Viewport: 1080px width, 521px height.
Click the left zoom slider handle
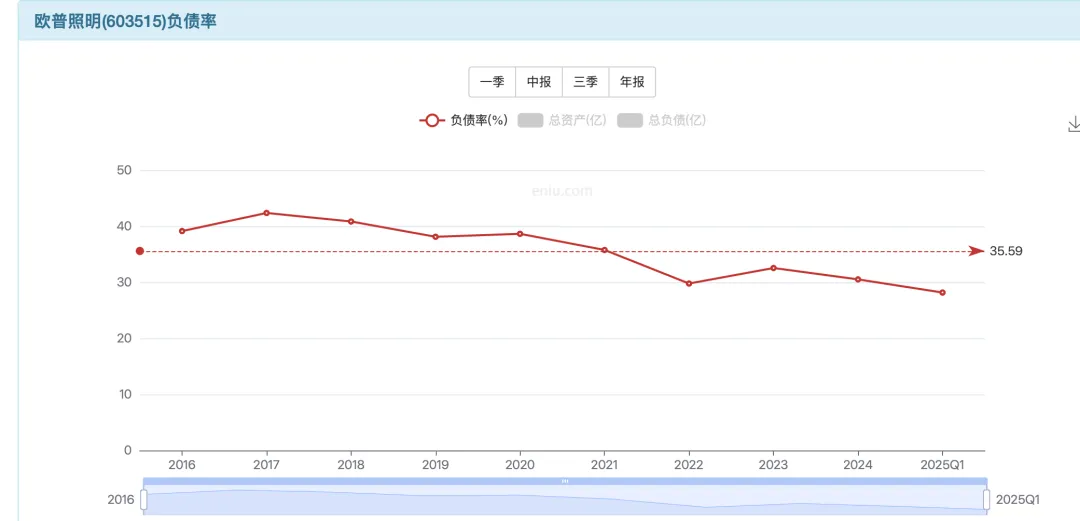click(x=144, y=500)
